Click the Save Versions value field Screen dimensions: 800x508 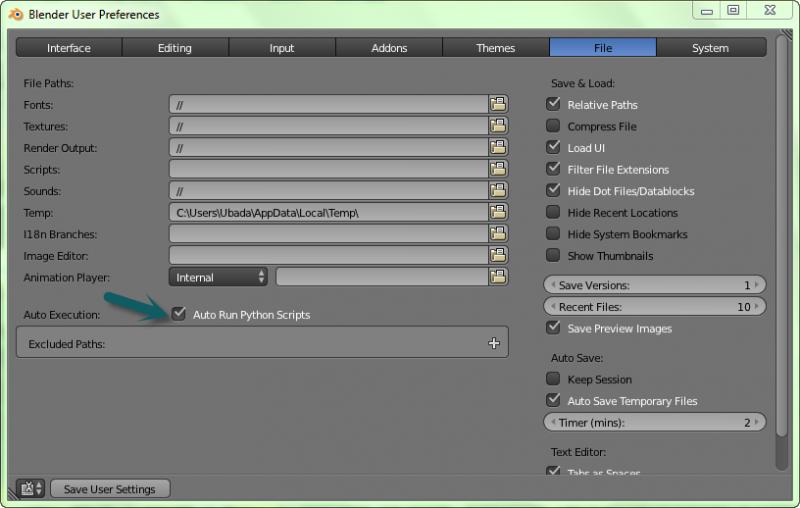655,285
